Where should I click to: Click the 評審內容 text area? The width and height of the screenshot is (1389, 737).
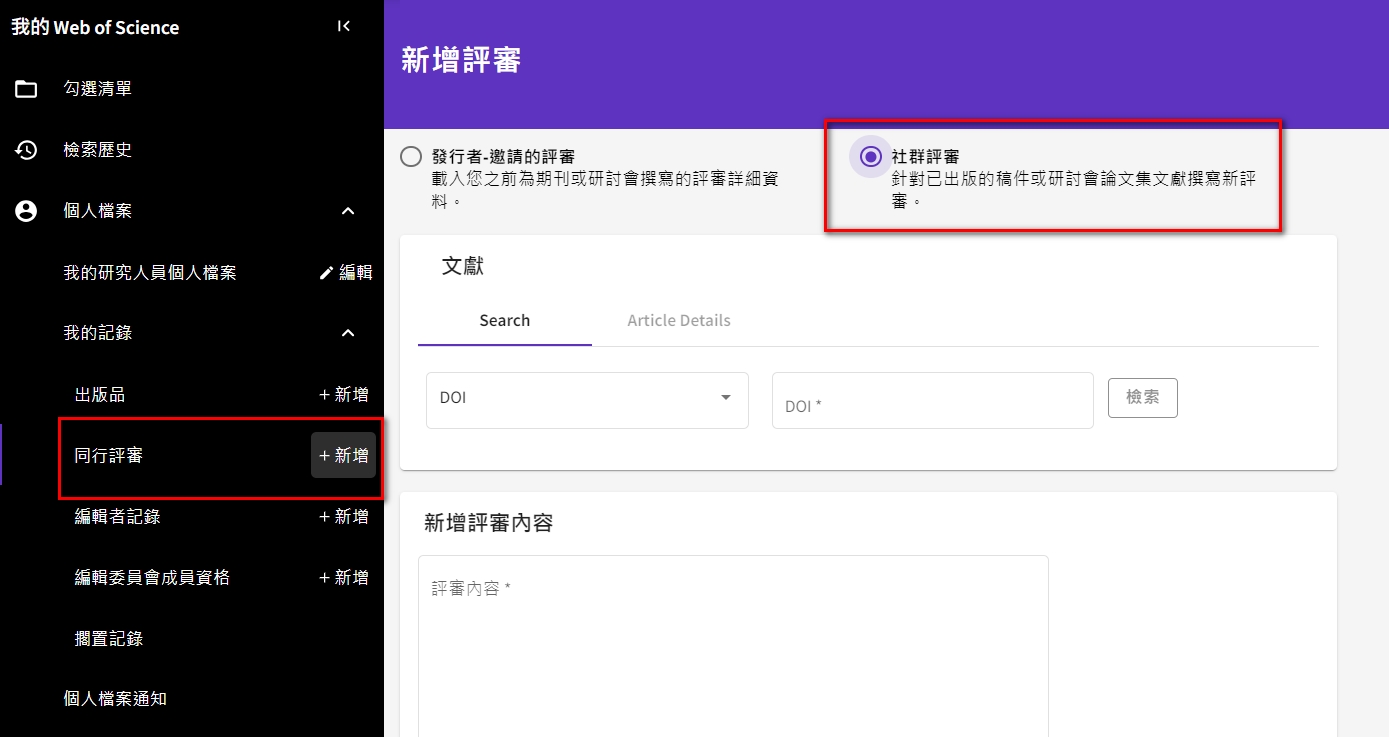coord(733,646)
